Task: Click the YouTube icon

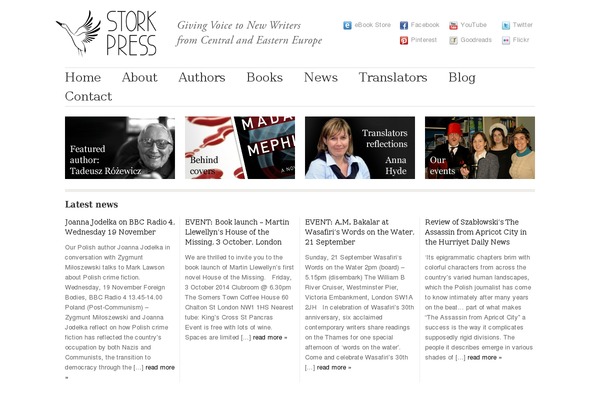Action: (453, 25)
